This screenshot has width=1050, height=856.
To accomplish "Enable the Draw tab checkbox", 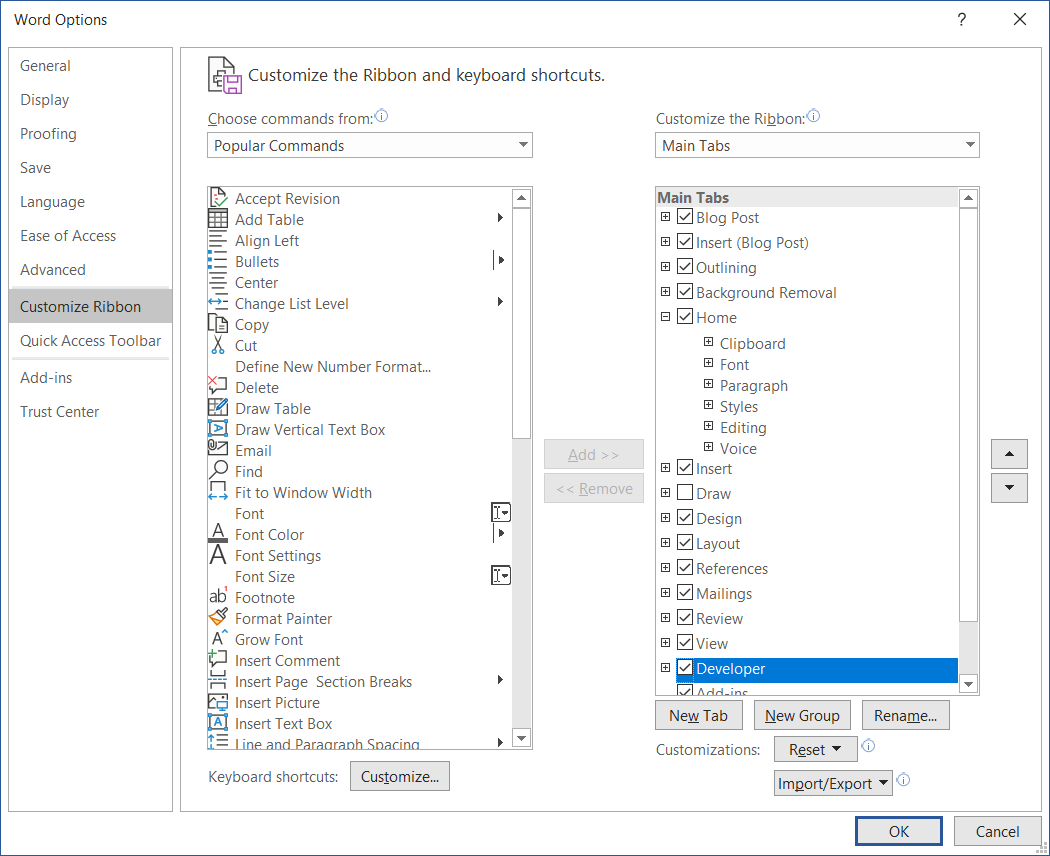I will tap(685, 493).
